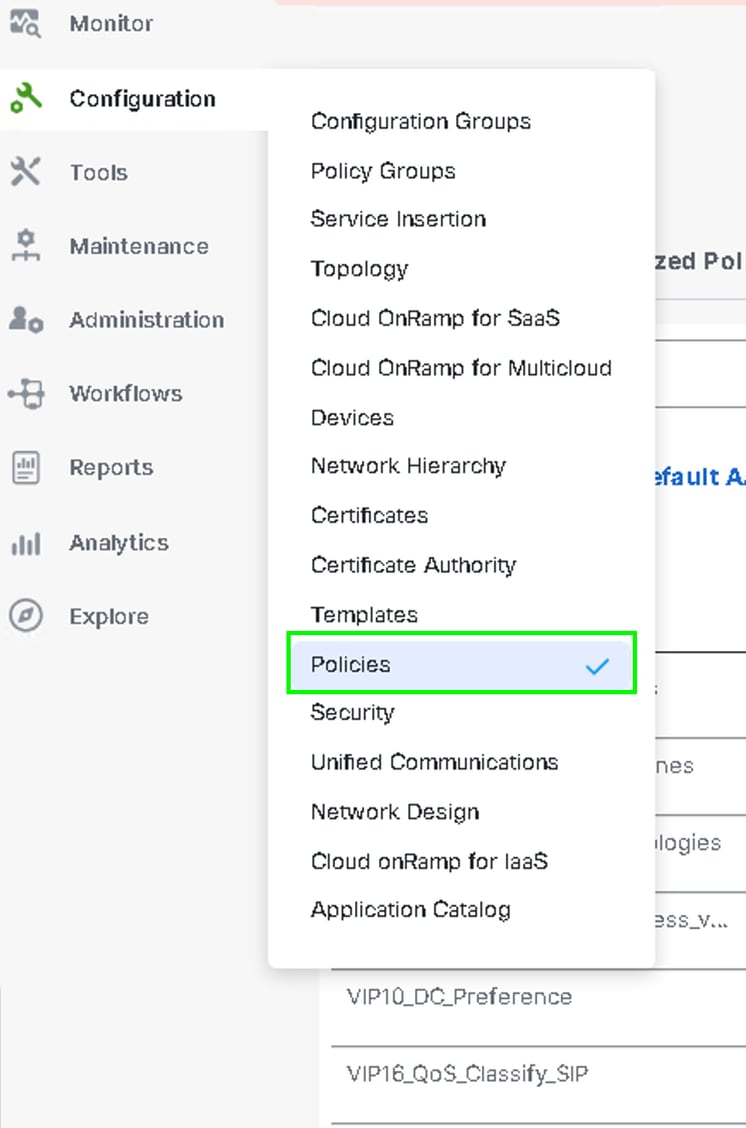Open Application Catalog entry
The width and height of the screenshot is (746, 1128).
[x=411, y=911]
